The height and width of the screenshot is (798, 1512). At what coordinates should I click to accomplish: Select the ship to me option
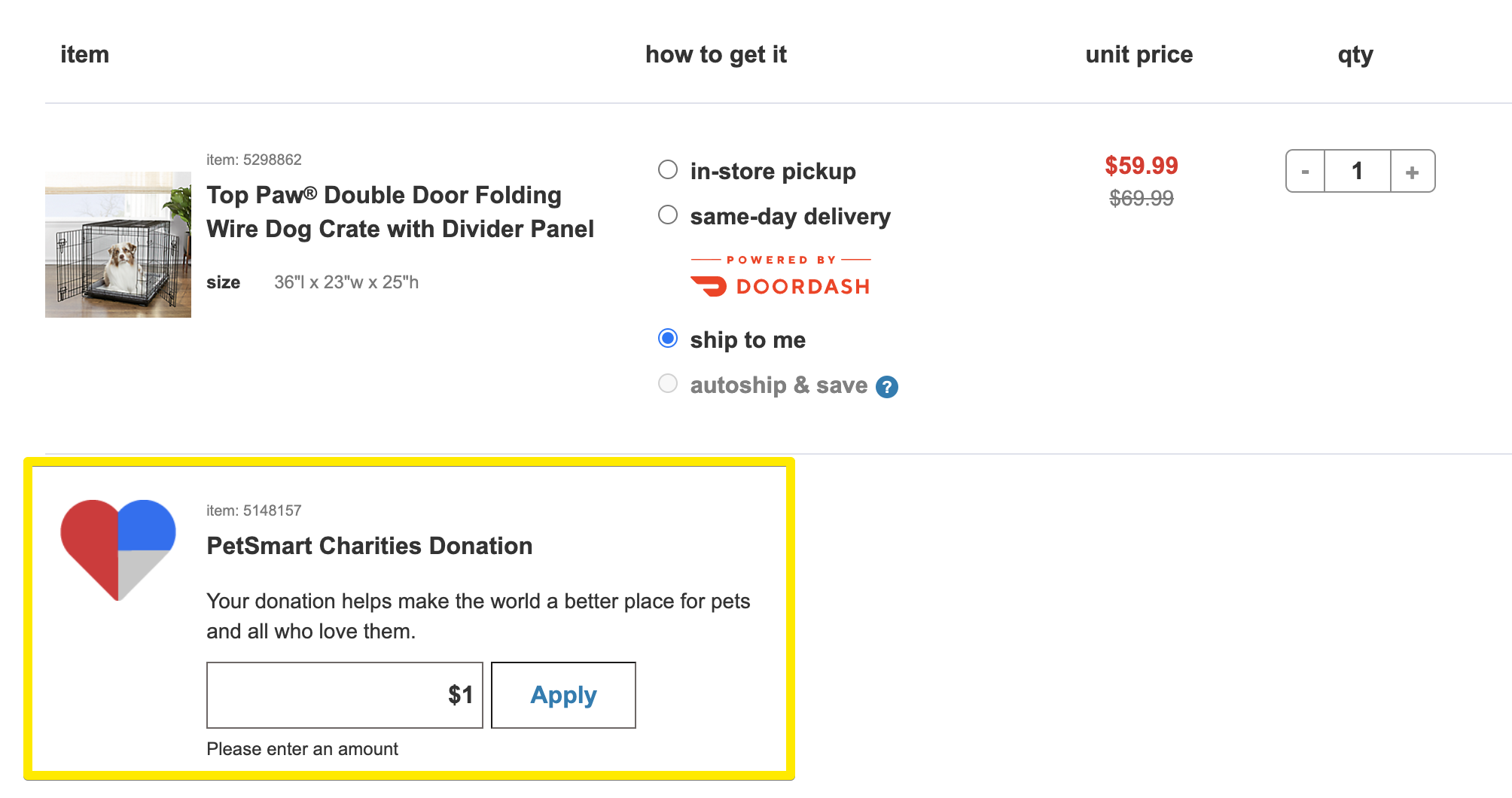[667, 339]
